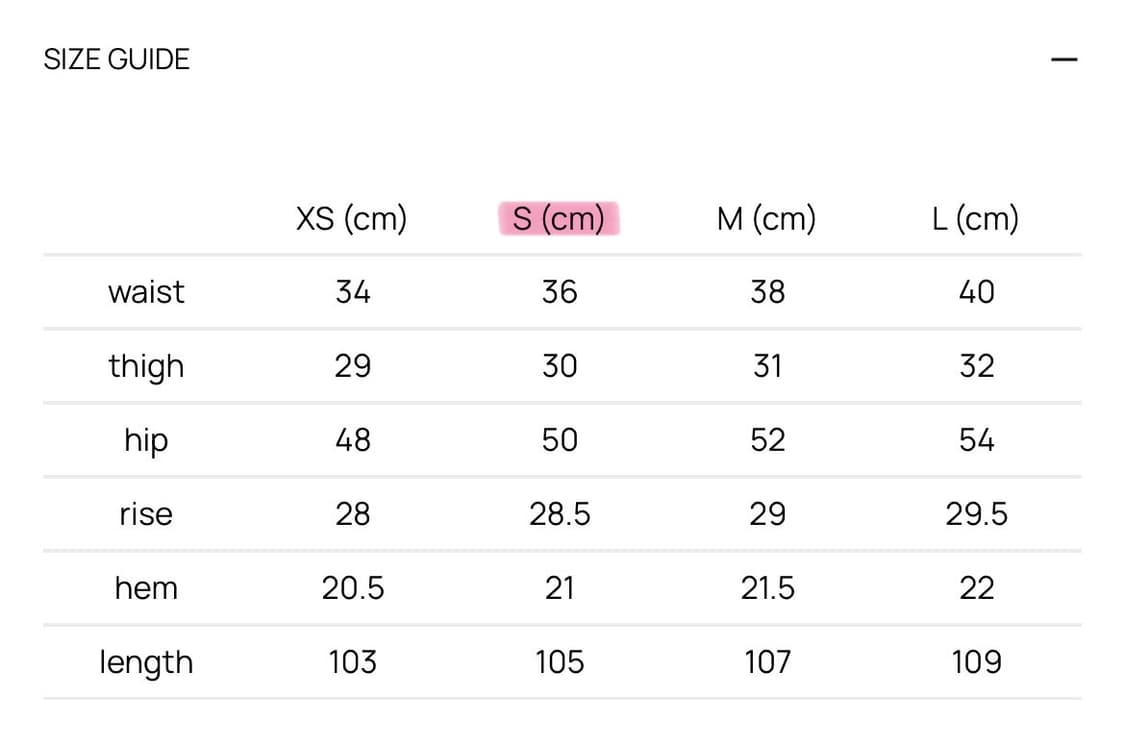This screenshot has height=745, width=1125.
Task: Click the waist row label
Action: point(146,292)
